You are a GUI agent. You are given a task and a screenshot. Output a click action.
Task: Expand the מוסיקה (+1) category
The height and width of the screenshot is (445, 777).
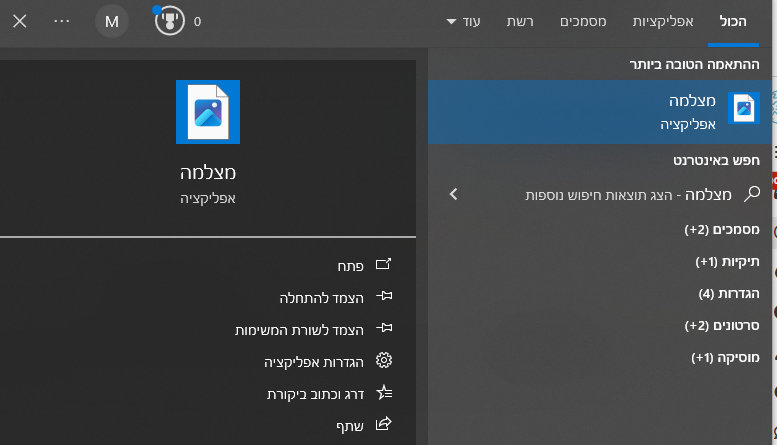click(725, 357)
